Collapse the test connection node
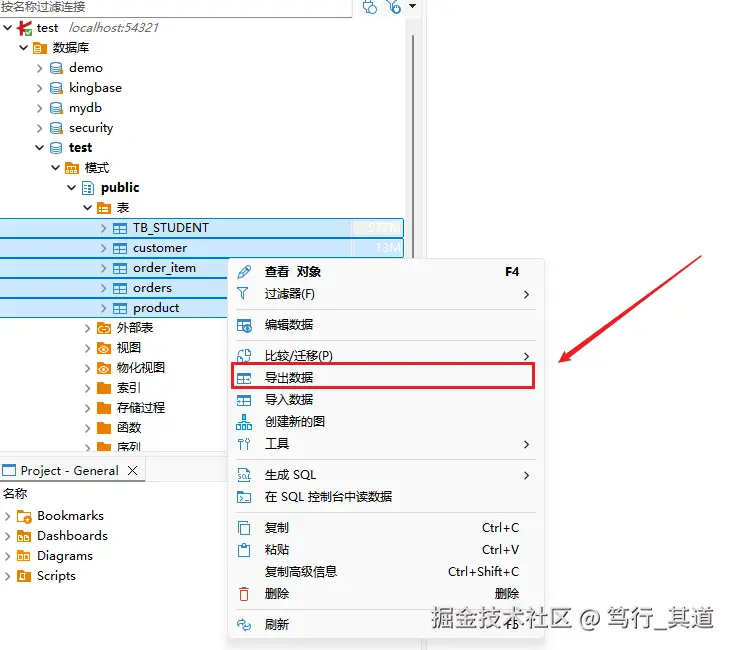 [x=7, y=28]
